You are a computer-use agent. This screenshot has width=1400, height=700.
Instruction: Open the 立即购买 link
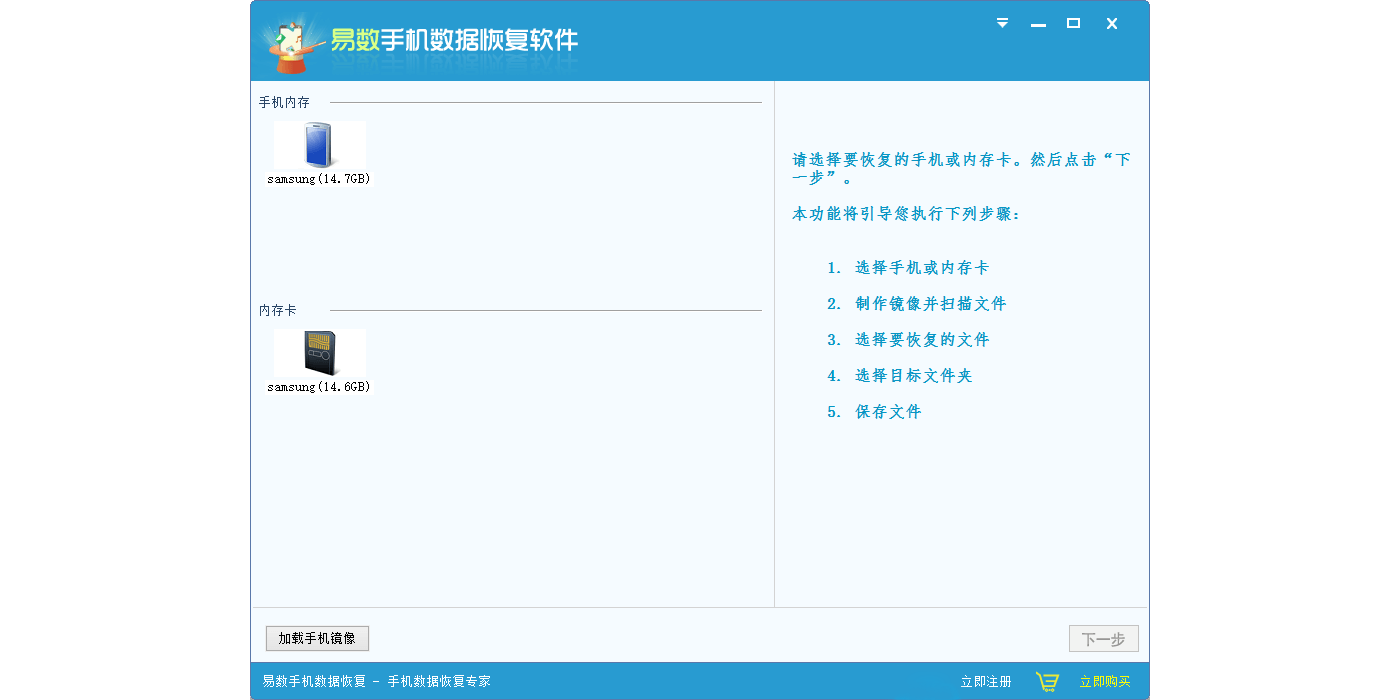[x=1105, y=682]
